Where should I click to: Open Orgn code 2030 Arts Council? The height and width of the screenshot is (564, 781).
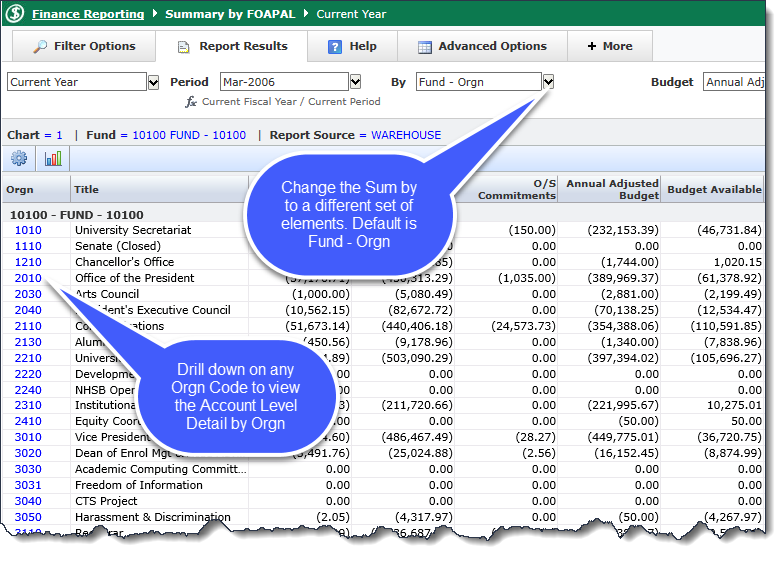pos(28,294)
